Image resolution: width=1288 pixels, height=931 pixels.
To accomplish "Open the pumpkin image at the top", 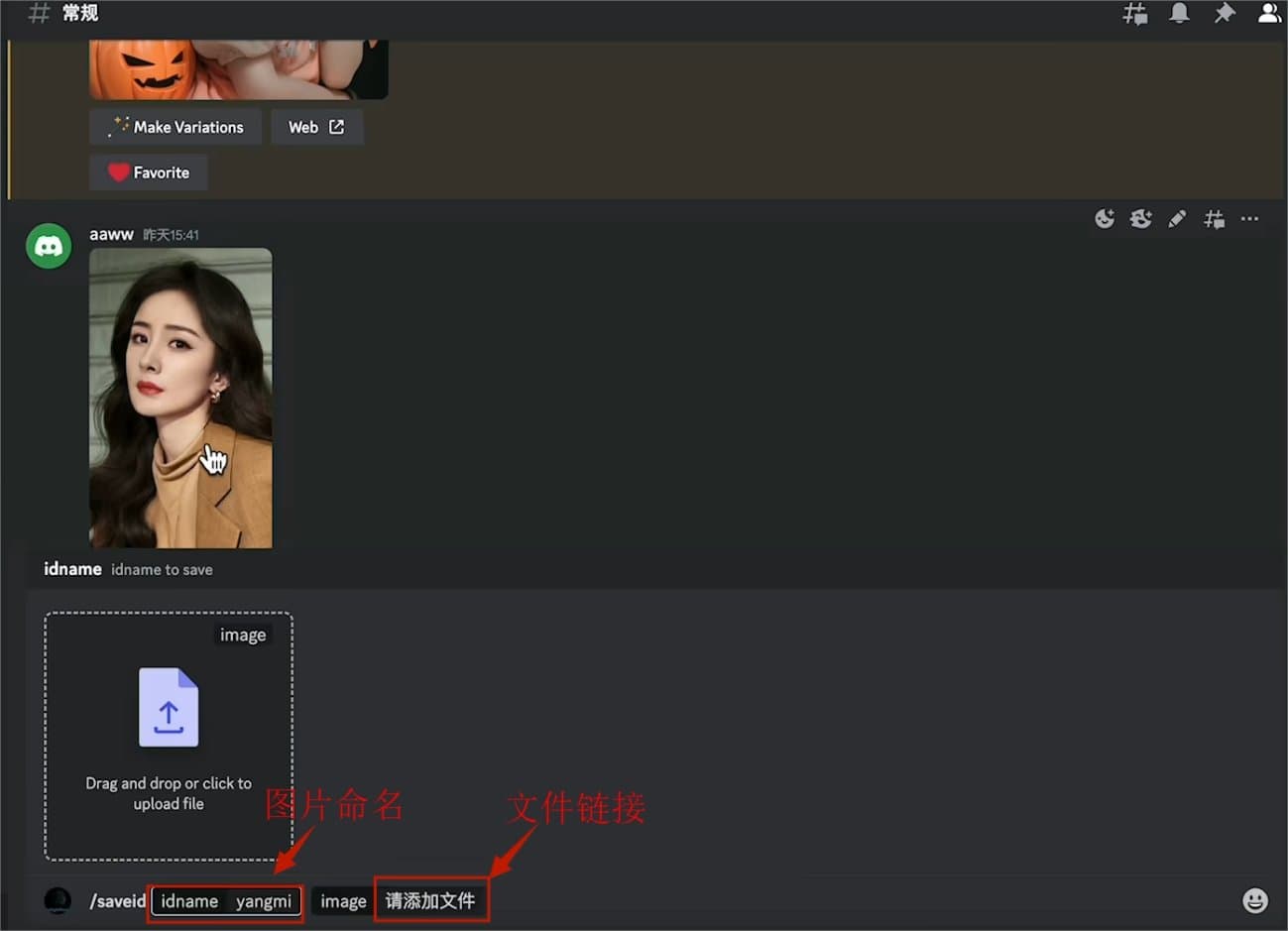I will coord(238,69).
